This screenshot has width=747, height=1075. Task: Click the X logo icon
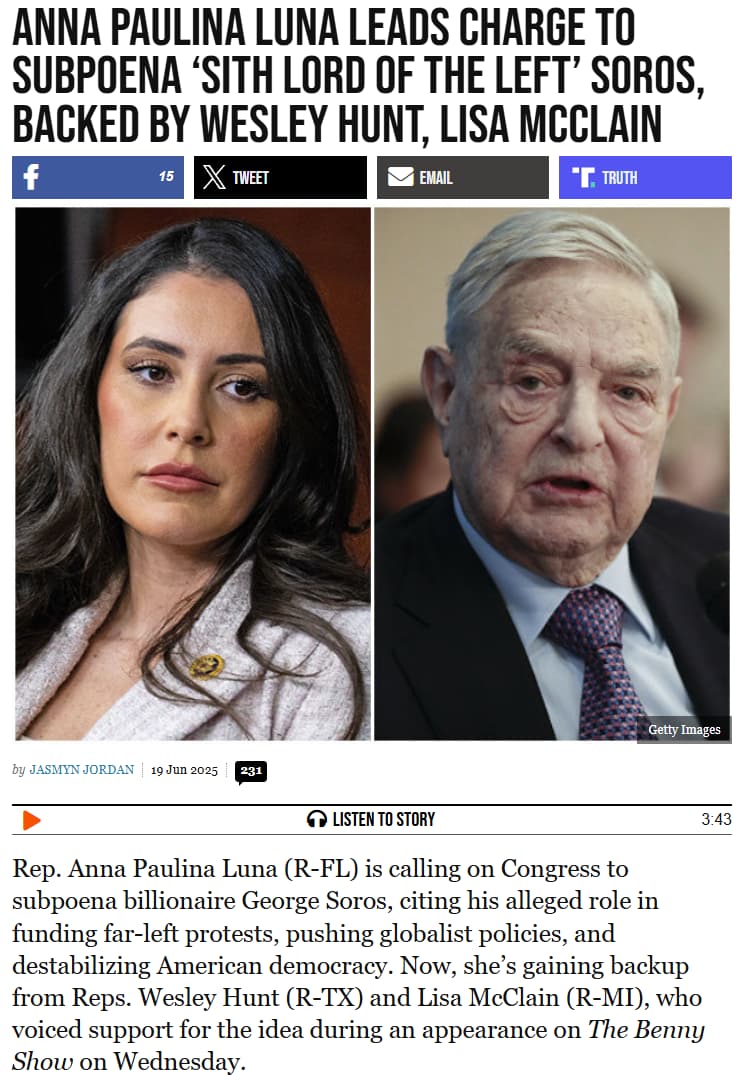coord(214,178)
